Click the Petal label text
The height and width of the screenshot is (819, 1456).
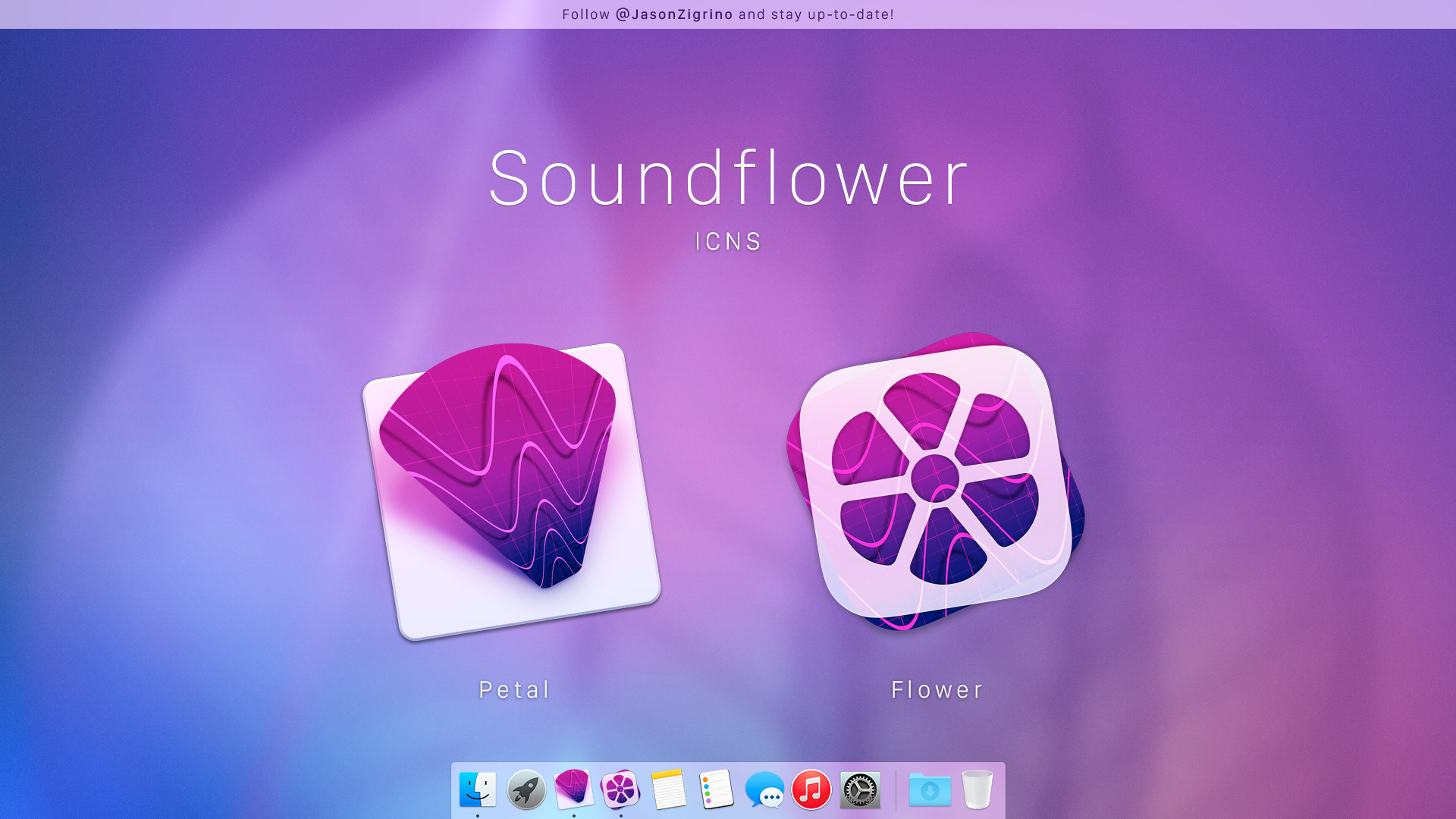(514, 689)
